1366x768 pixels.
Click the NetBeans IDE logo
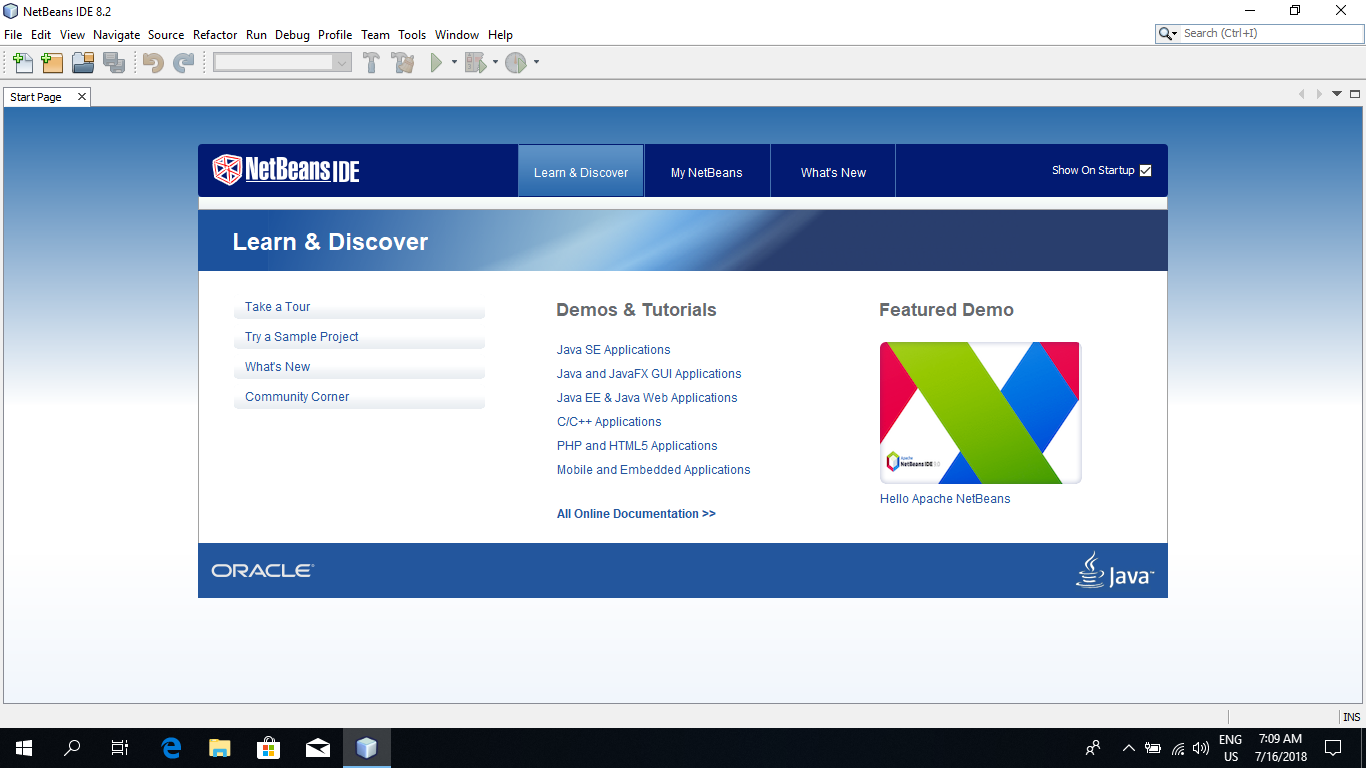tap(286, 170)
